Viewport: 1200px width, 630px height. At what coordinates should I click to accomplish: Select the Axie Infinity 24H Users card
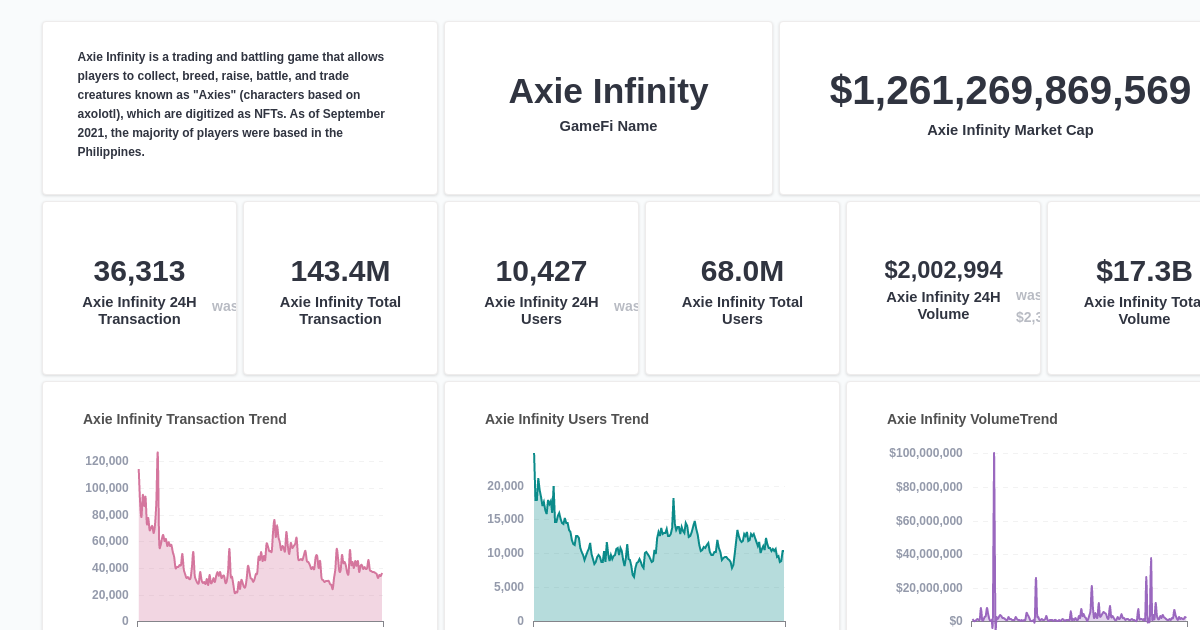541,287
